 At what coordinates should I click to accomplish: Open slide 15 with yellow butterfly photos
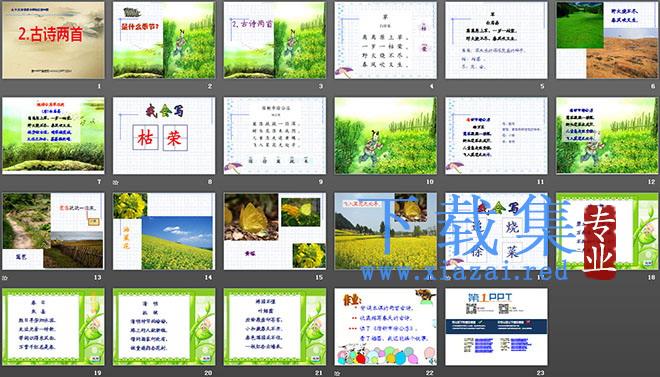coord(274,231)
